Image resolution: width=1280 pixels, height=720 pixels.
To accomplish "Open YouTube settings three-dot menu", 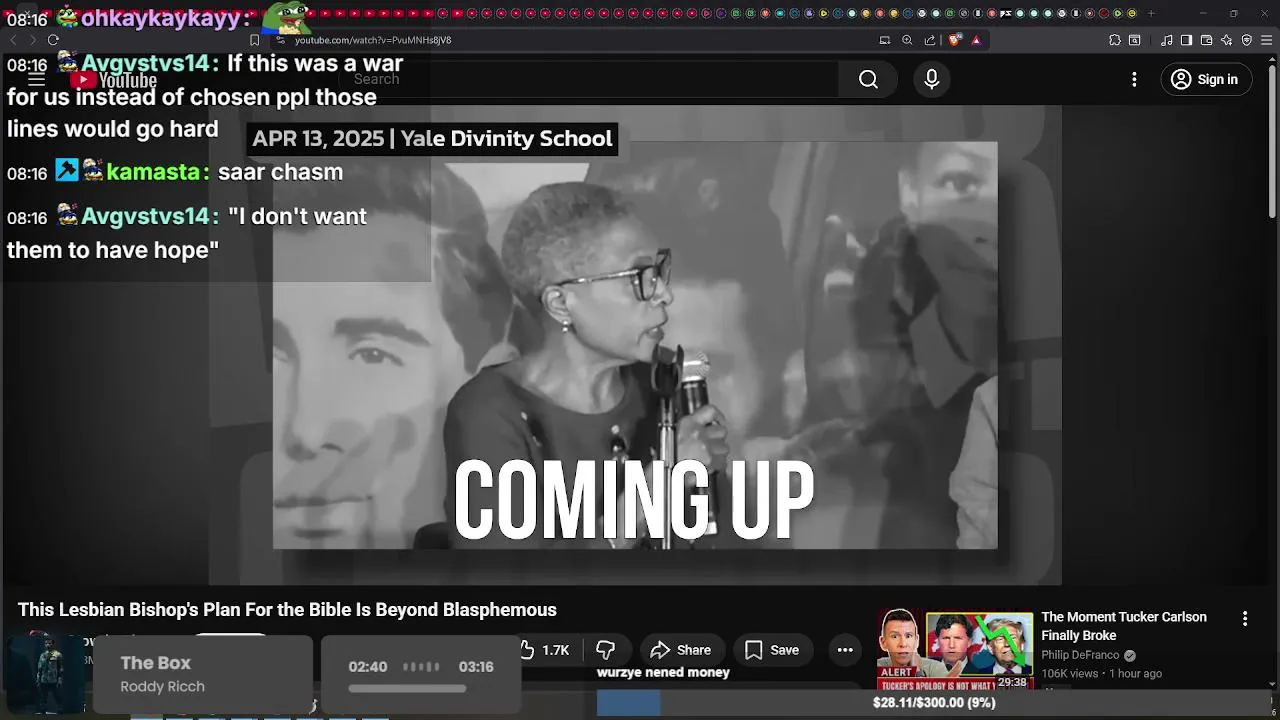I will 1134,79.
